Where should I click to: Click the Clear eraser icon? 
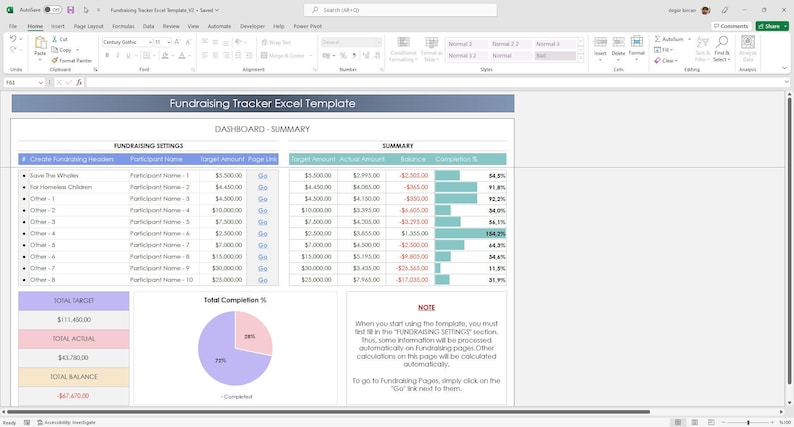pos(657,60)
